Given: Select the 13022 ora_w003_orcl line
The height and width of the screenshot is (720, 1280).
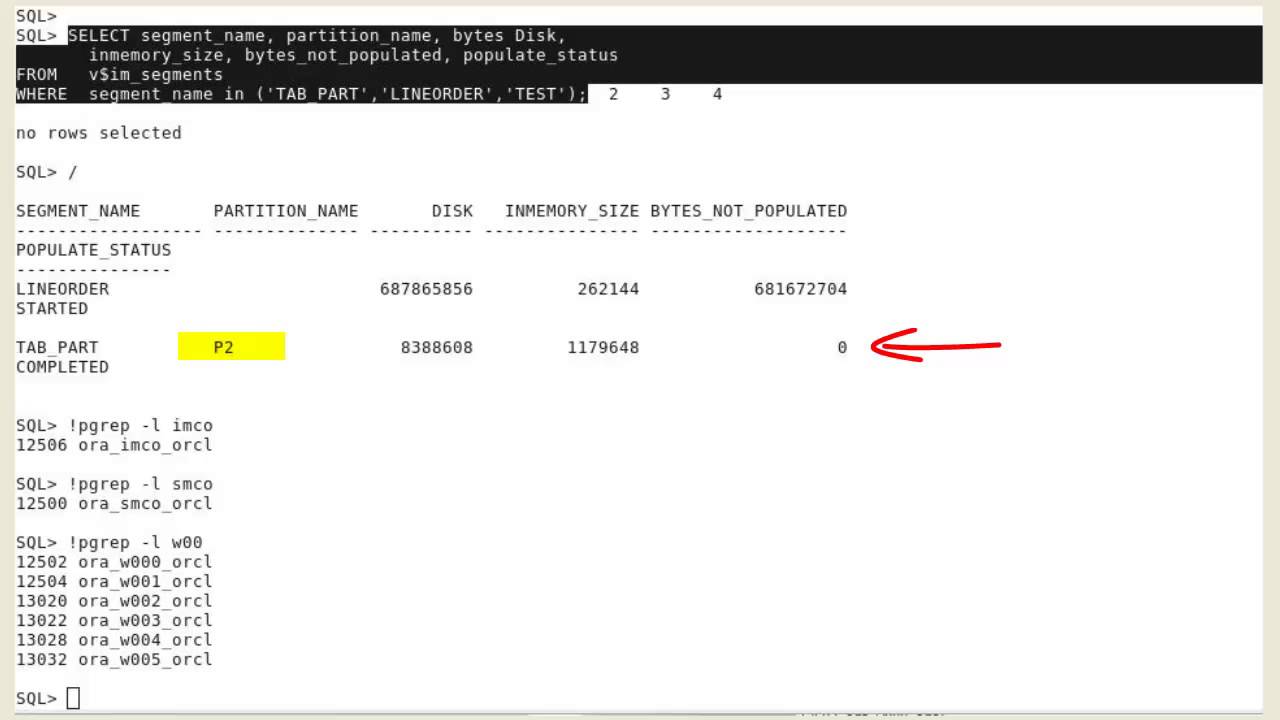Looking at the screenshot, I should pos(114,621).
